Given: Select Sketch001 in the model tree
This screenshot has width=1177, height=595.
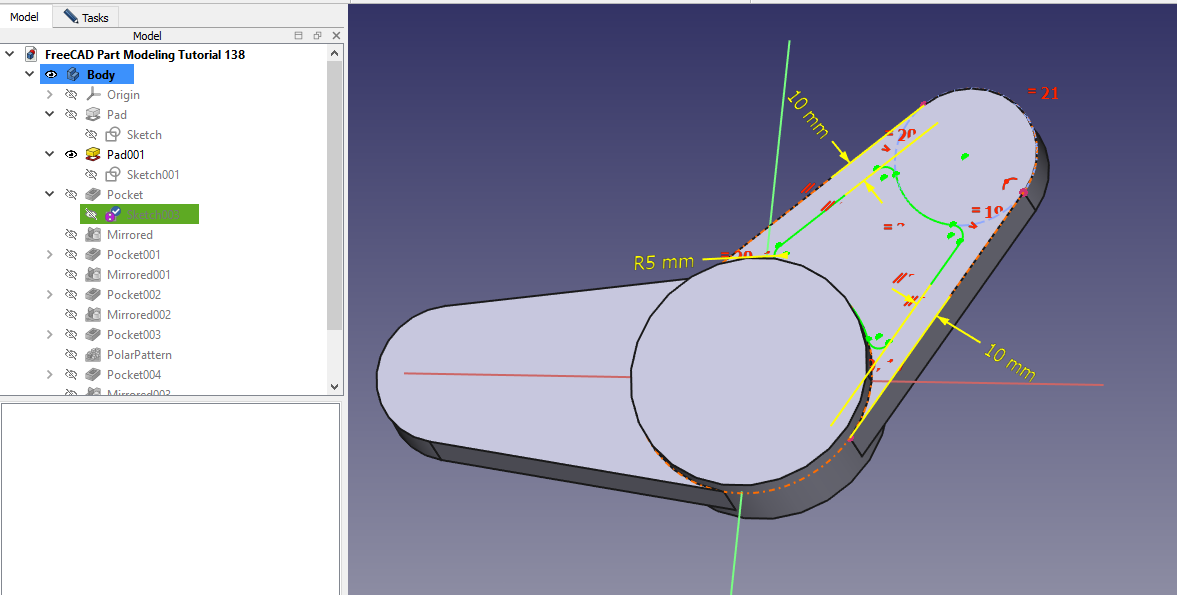Looking at the screenshot, I should tap(153, 175).
